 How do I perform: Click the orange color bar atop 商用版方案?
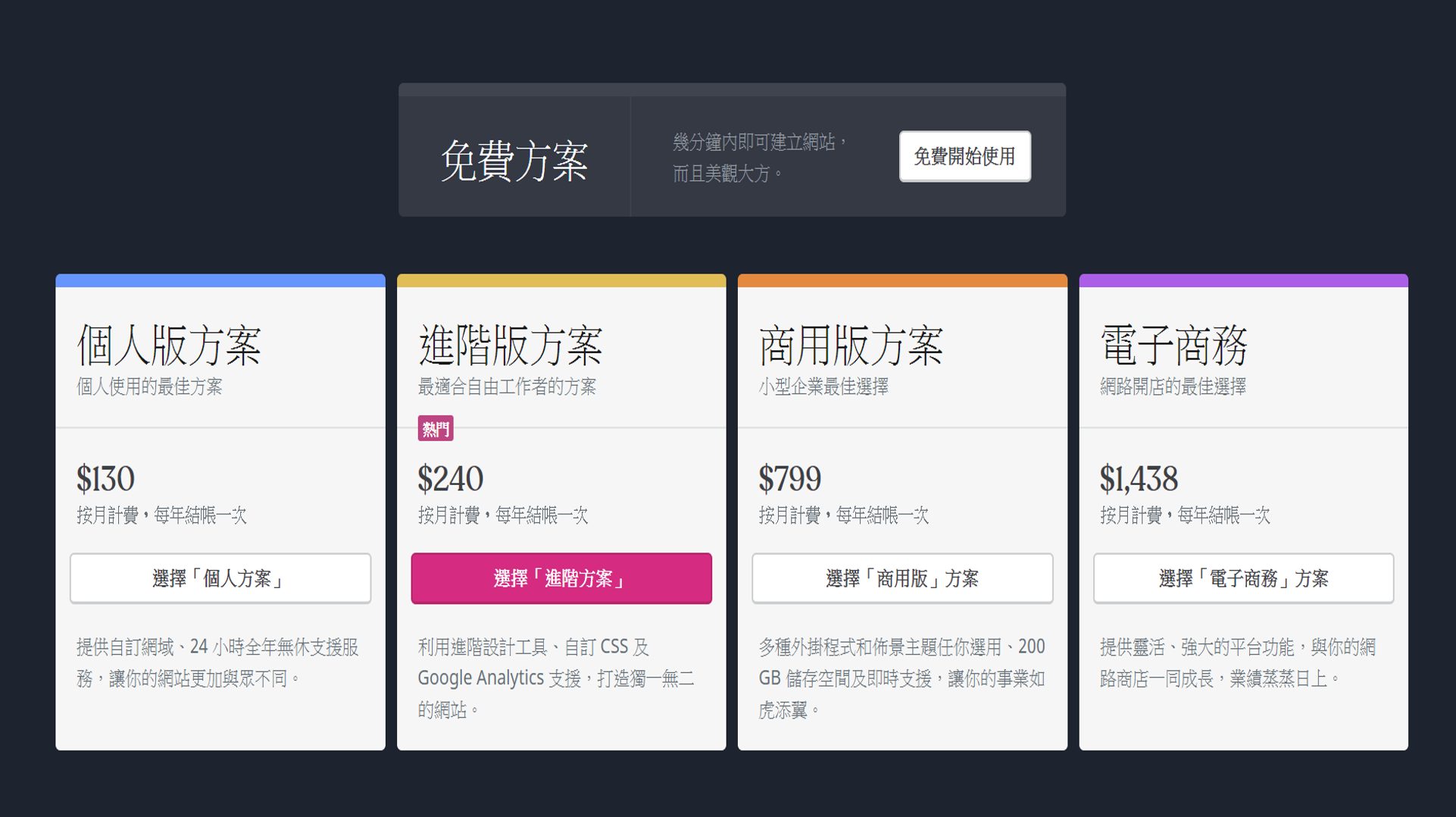tap(901, 280)
